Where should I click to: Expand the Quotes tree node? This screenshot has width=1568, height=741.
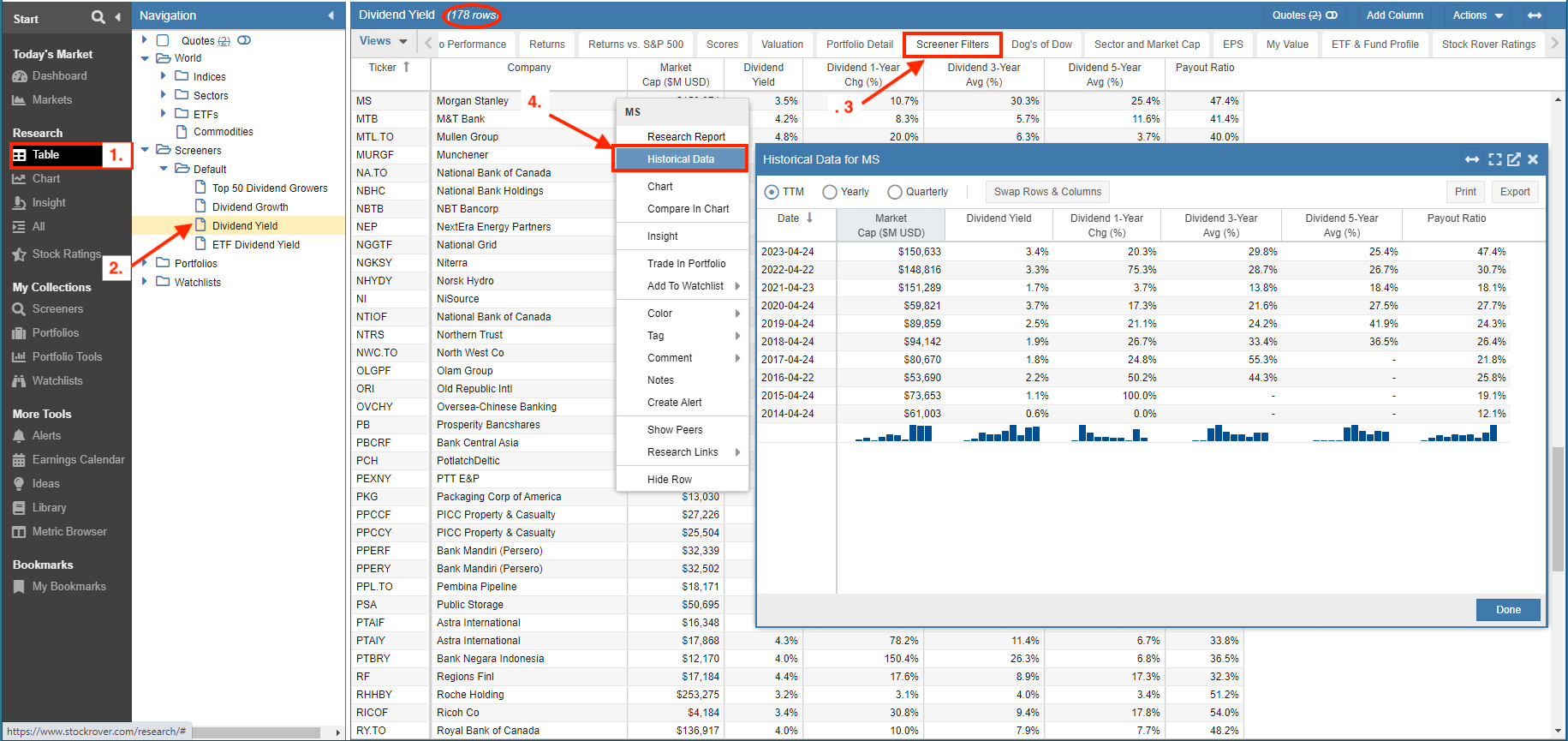pyautogui.click(x=144, y=39)
